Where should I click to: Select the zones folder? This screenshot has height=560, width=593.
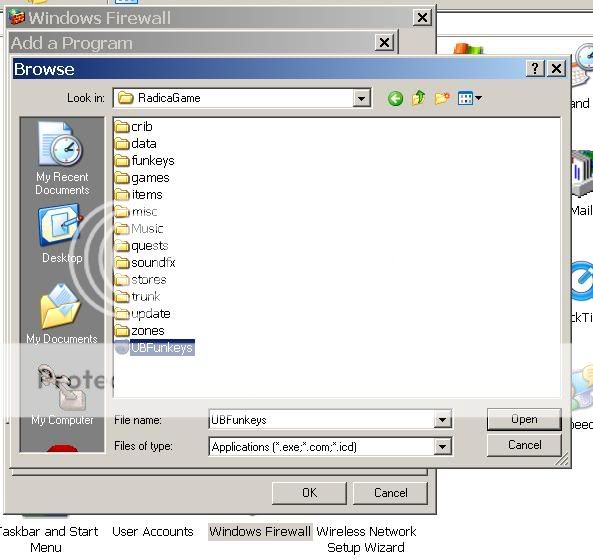point(140,331)
